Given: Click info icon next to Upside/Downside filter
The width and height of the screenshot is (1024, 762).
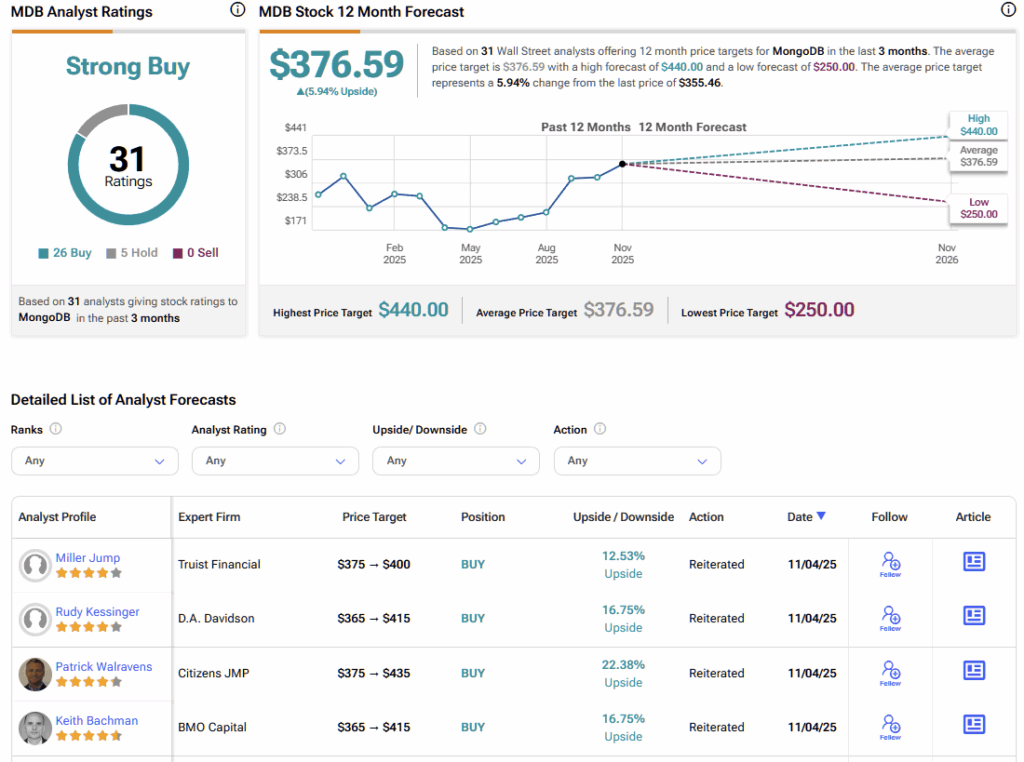Looking at the screenshot, I should pyautogui.click(x=480, y=429).
